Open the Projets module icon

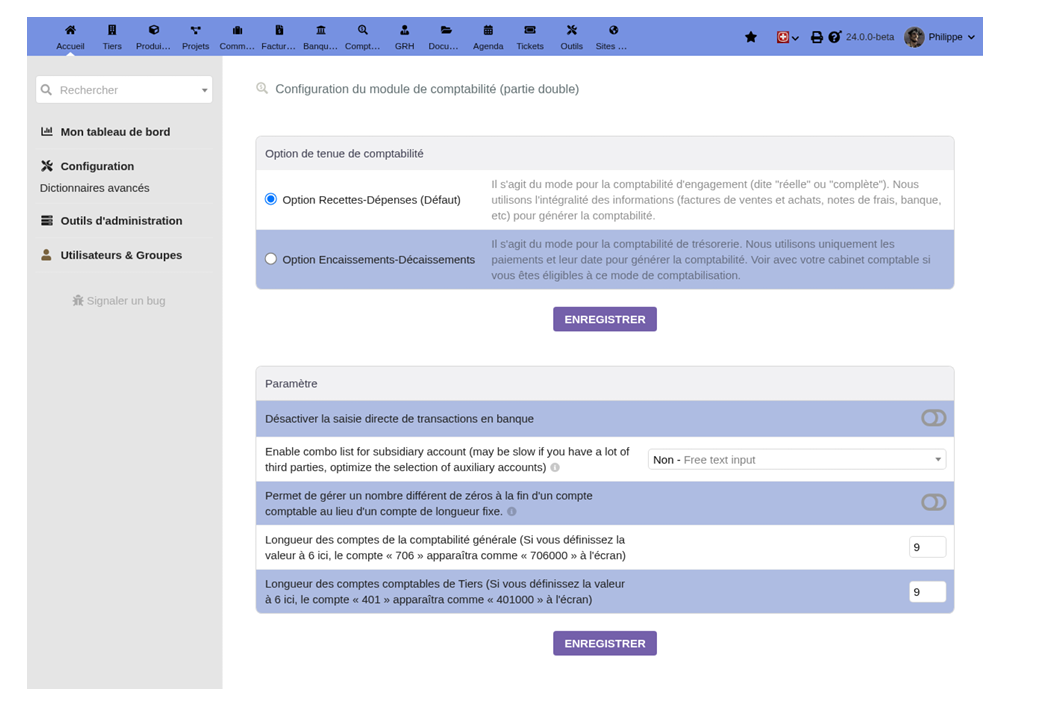pos(195,30)
